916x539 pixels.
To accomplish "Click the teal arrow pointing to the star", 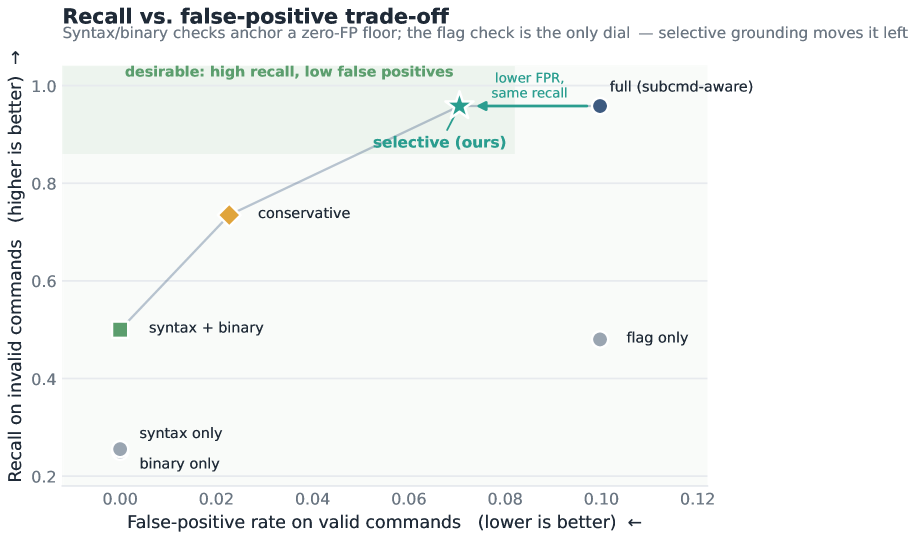I will click(535, 106).
